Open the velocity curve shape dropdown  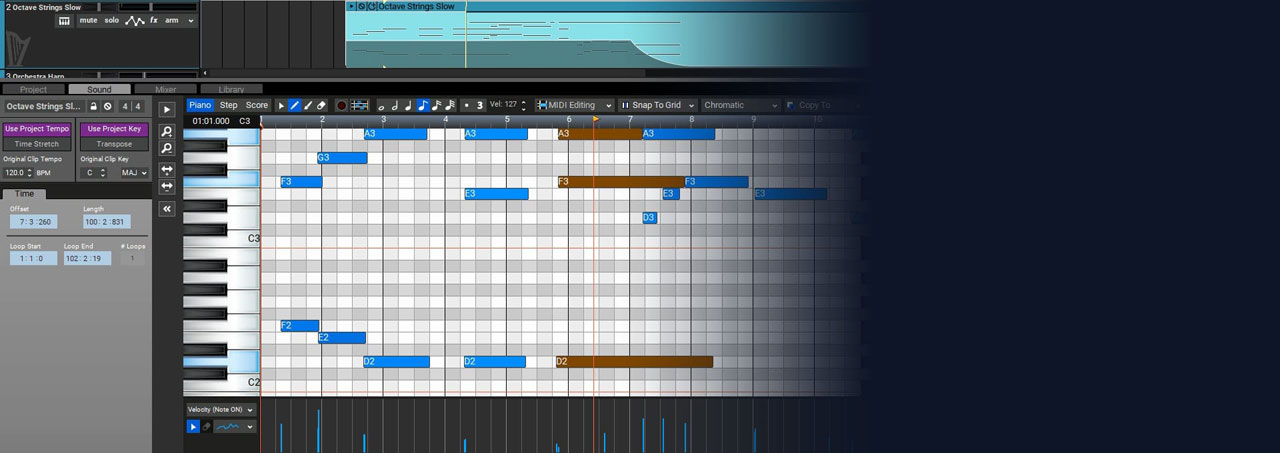[234, 427]
